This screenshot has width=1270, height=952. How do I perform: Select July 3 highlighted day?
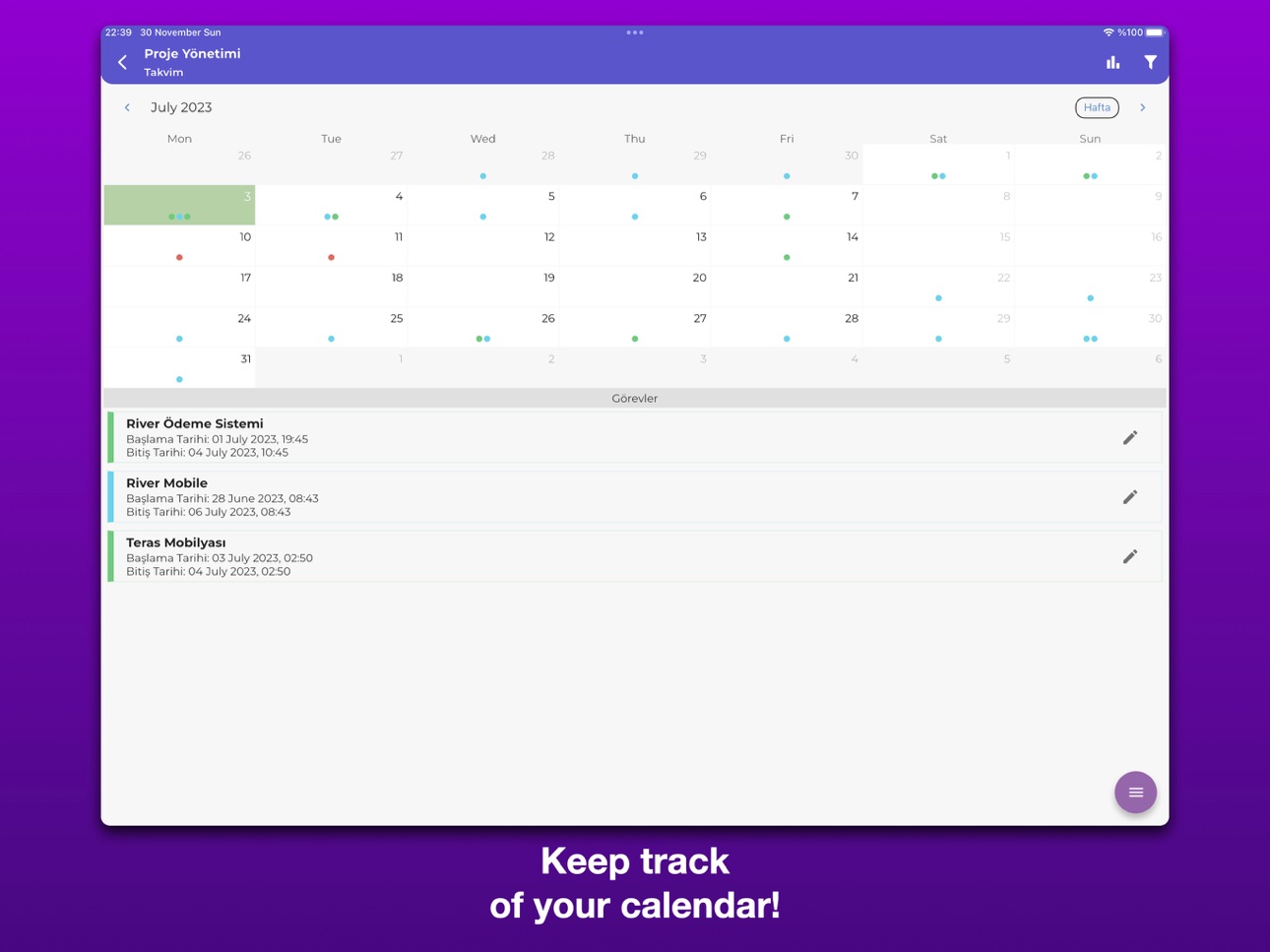(x=180, y=205)
